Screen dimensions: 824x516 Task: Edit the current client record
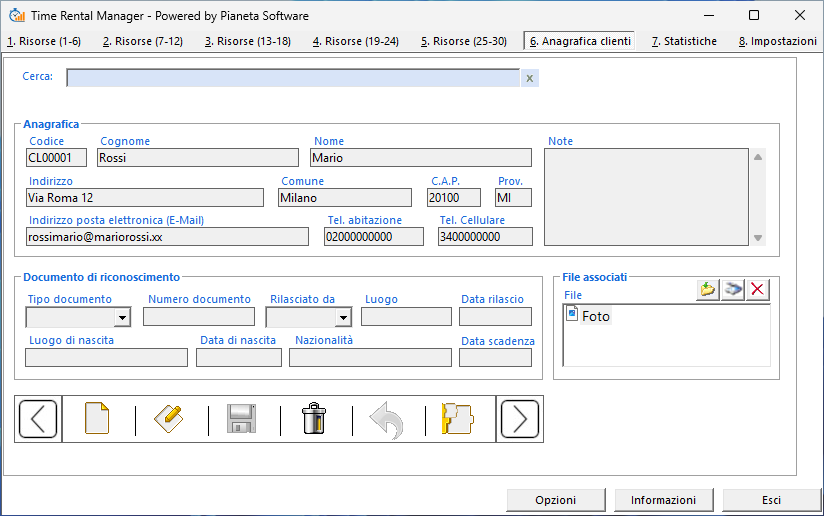[x=170, y=419]
